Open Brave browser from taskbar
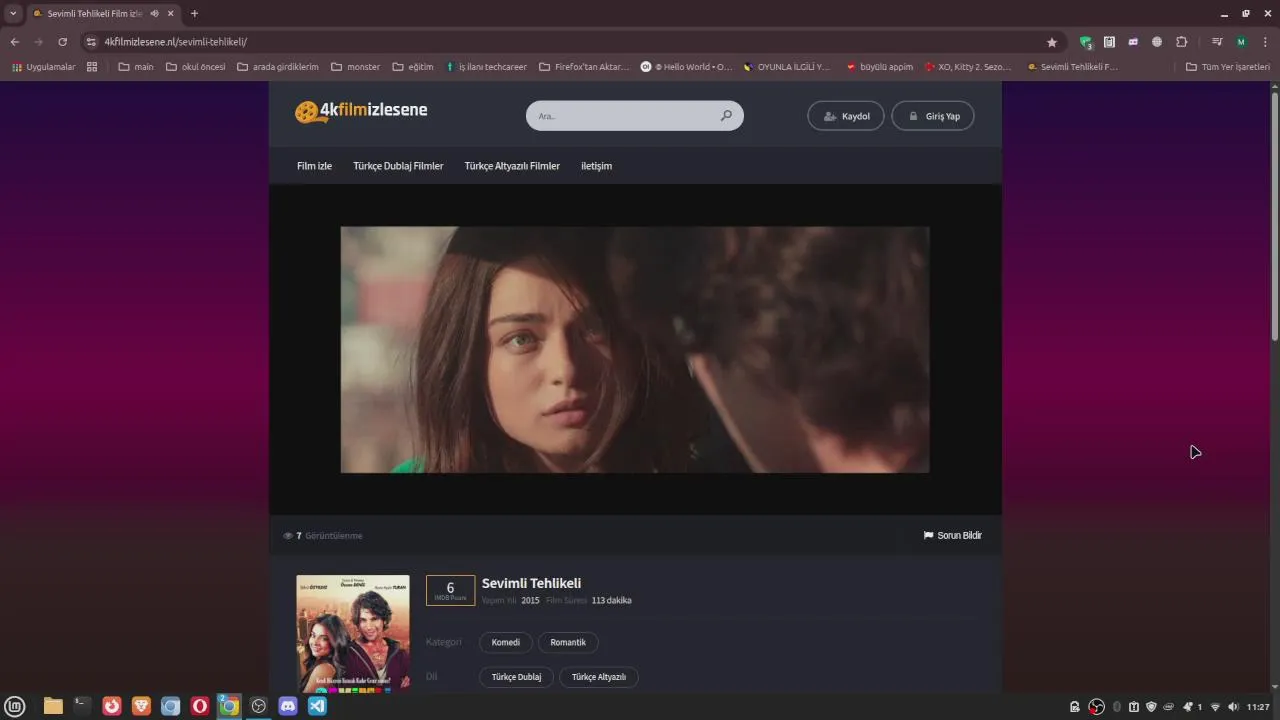The image size is (1280, 720). tap(141, 706)
